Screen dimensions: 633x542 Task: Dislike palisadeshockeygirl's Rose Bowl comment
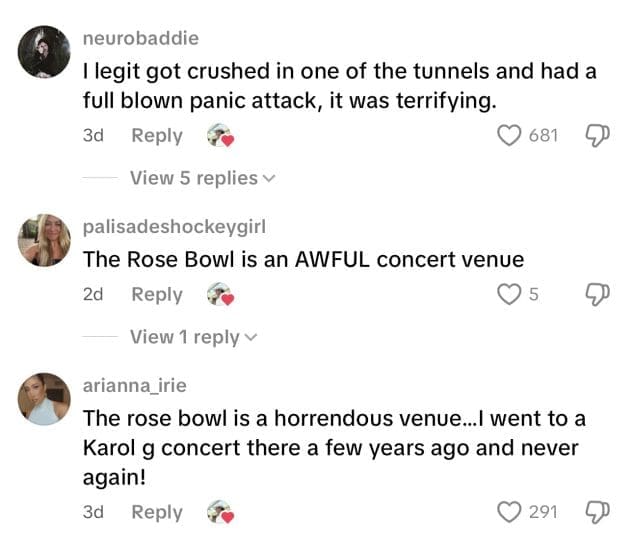click(596, 294)
